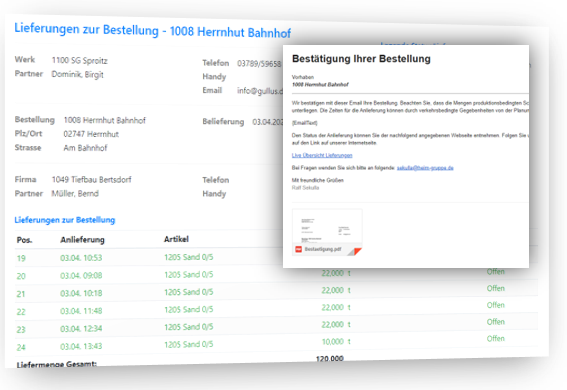
Task: Click the phone number 03789/59658
Action: [259, 64]
